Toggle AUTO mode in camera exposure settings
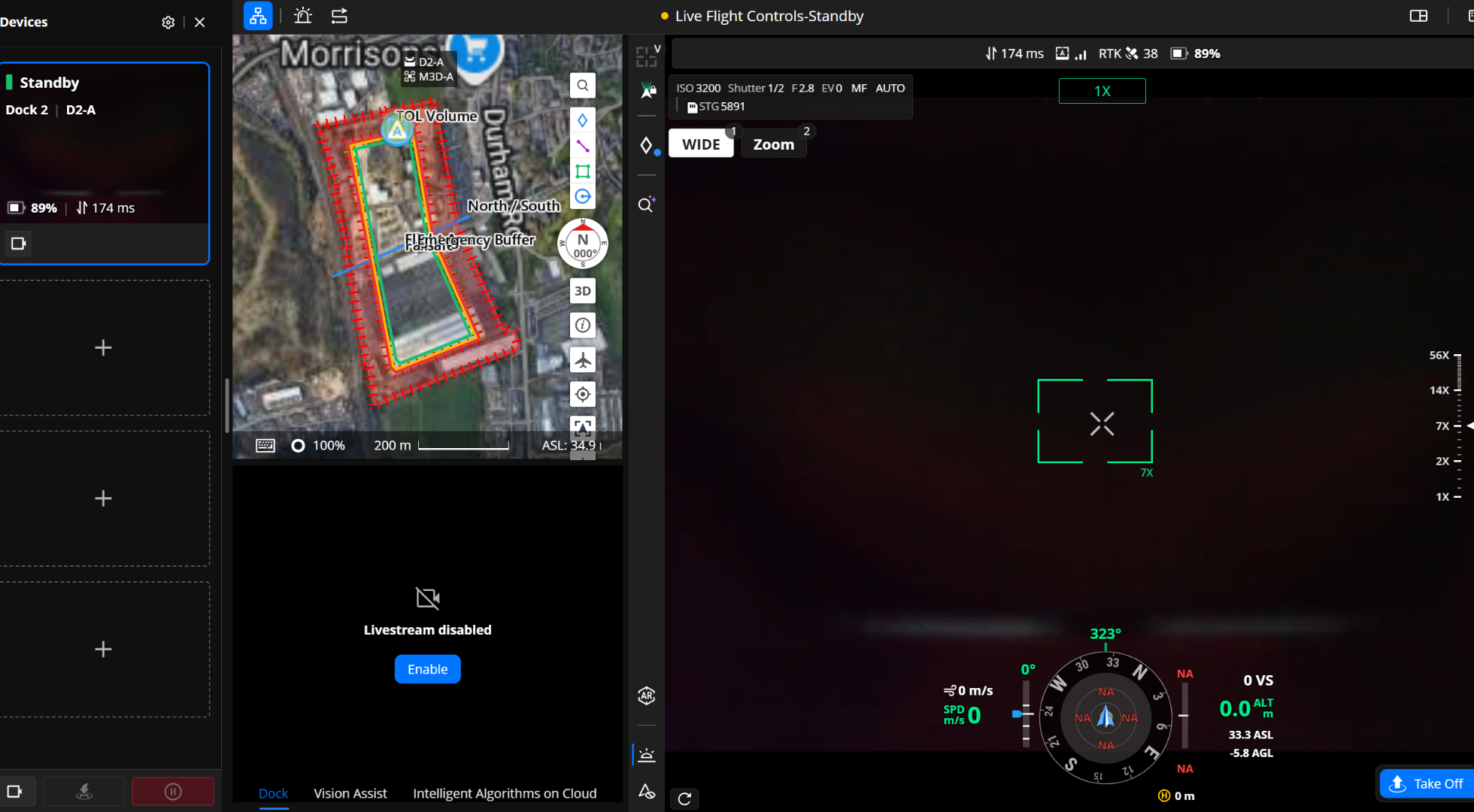This screenshot has height=812, width=1474. pyautogui.click(x=890, y=88)
